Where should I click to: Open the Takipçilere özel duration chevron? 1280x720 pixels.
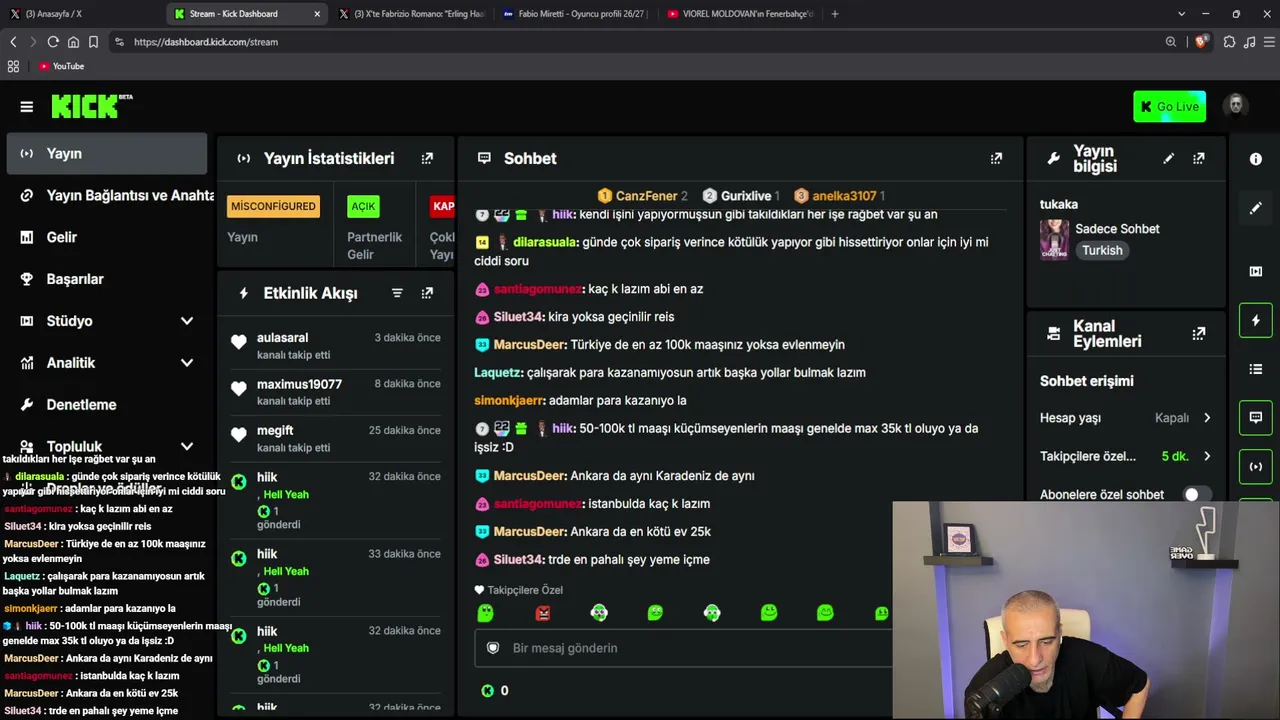pyautogui.click(x=1207, y=456)
